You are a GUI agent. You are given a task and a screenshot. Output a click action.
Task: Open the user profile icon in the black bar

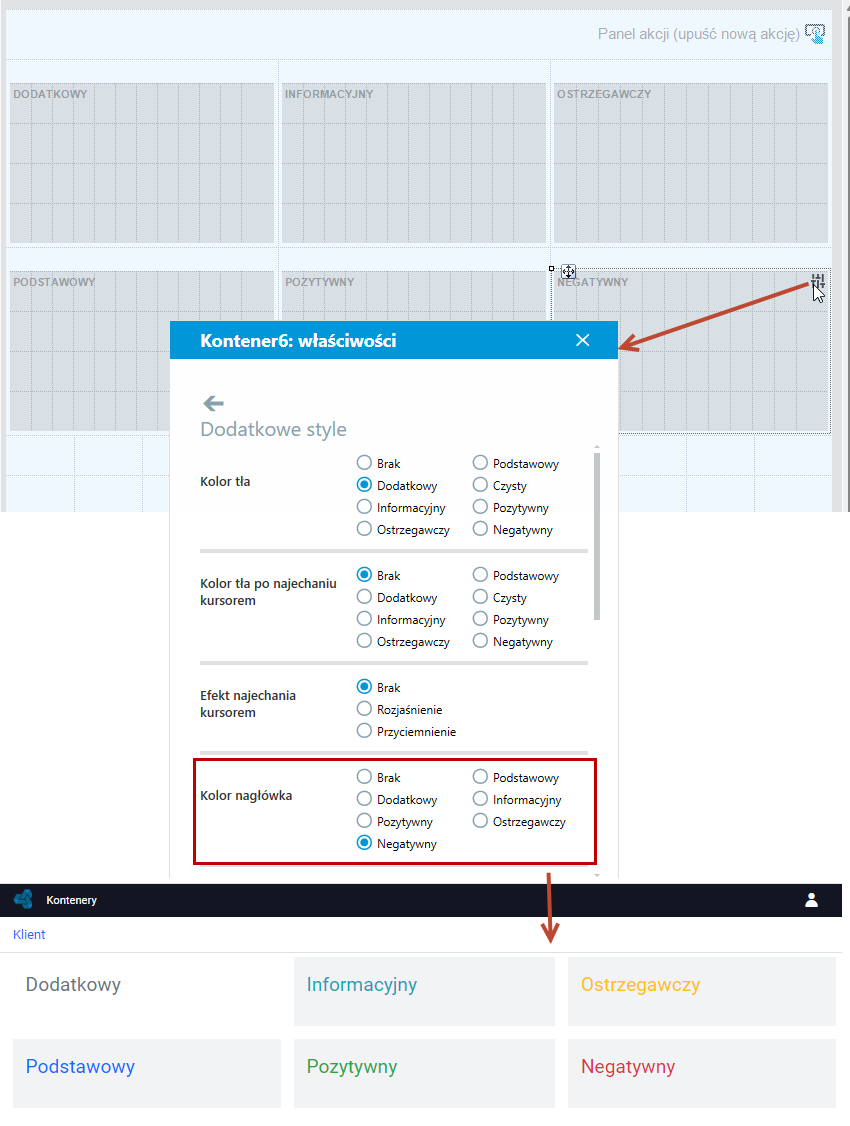[811, 900]
